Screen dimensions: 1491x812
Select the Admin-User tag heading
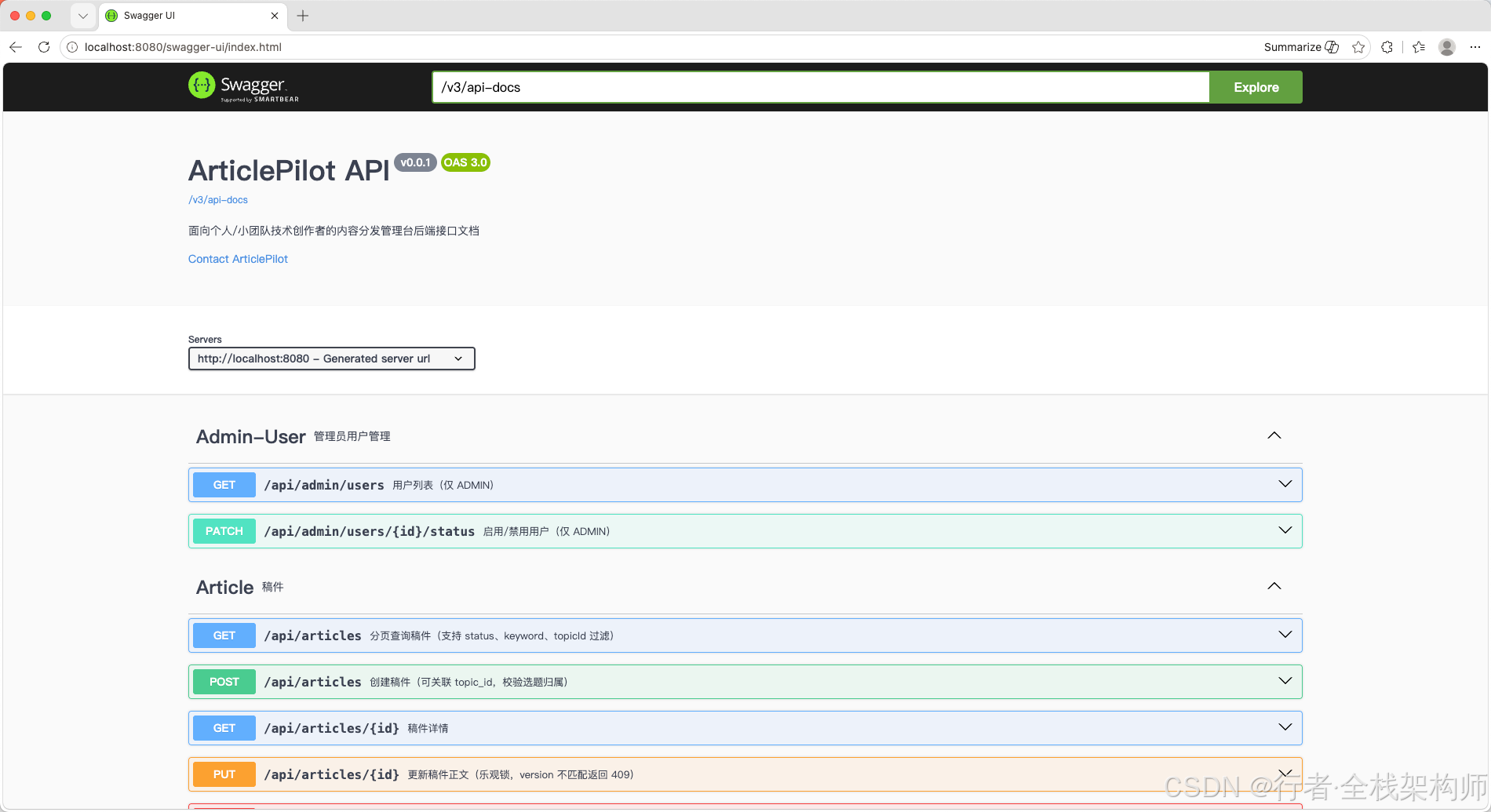[x=250, y=437]
